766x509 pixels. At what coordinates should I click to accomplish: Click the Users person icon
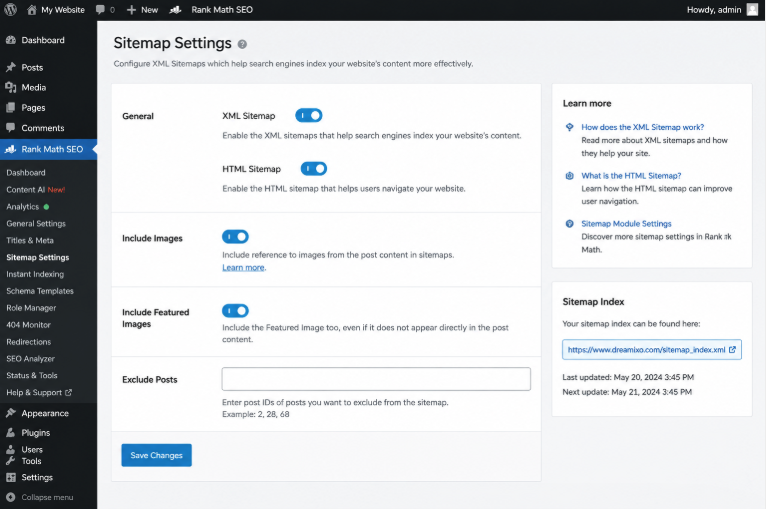11,449
